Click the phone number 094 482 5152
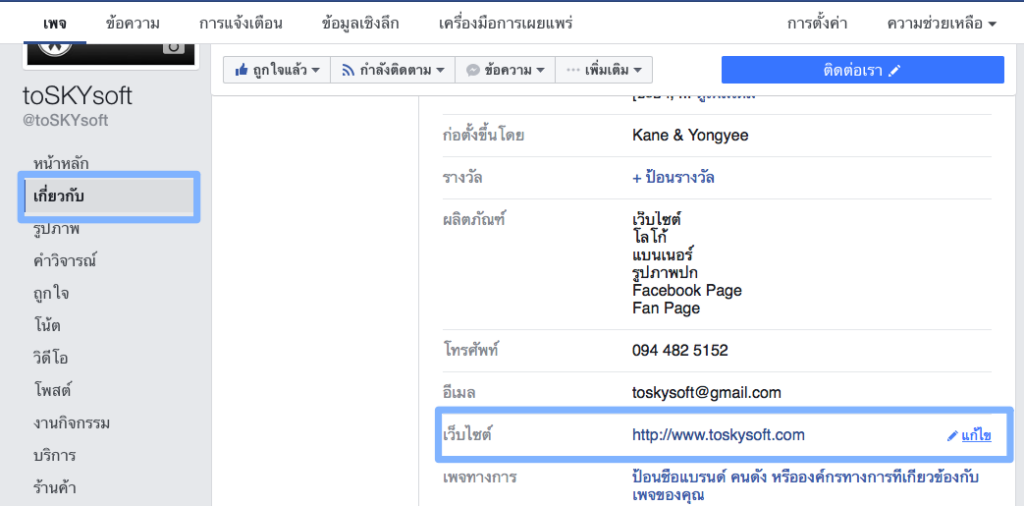Screen dimensions: 1024x506 point(680,351)
